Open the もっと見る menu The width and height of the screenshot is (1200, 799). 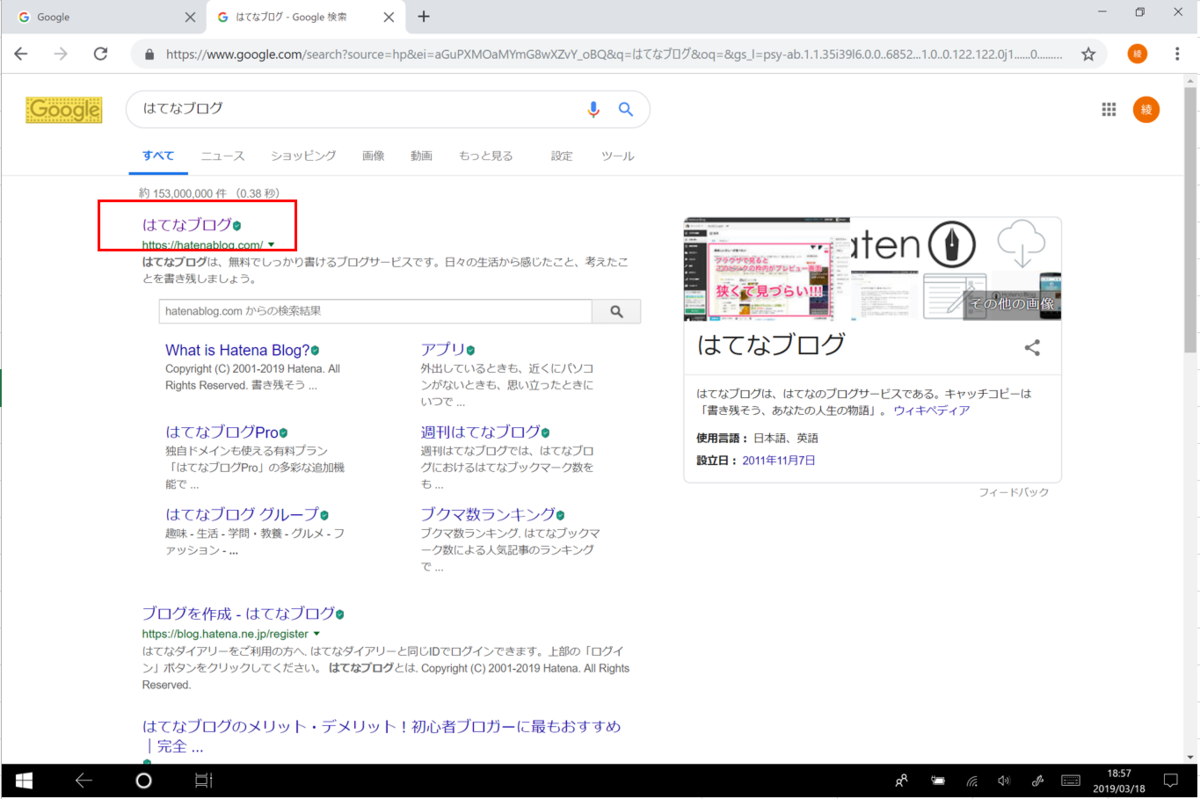coord(485,156)
